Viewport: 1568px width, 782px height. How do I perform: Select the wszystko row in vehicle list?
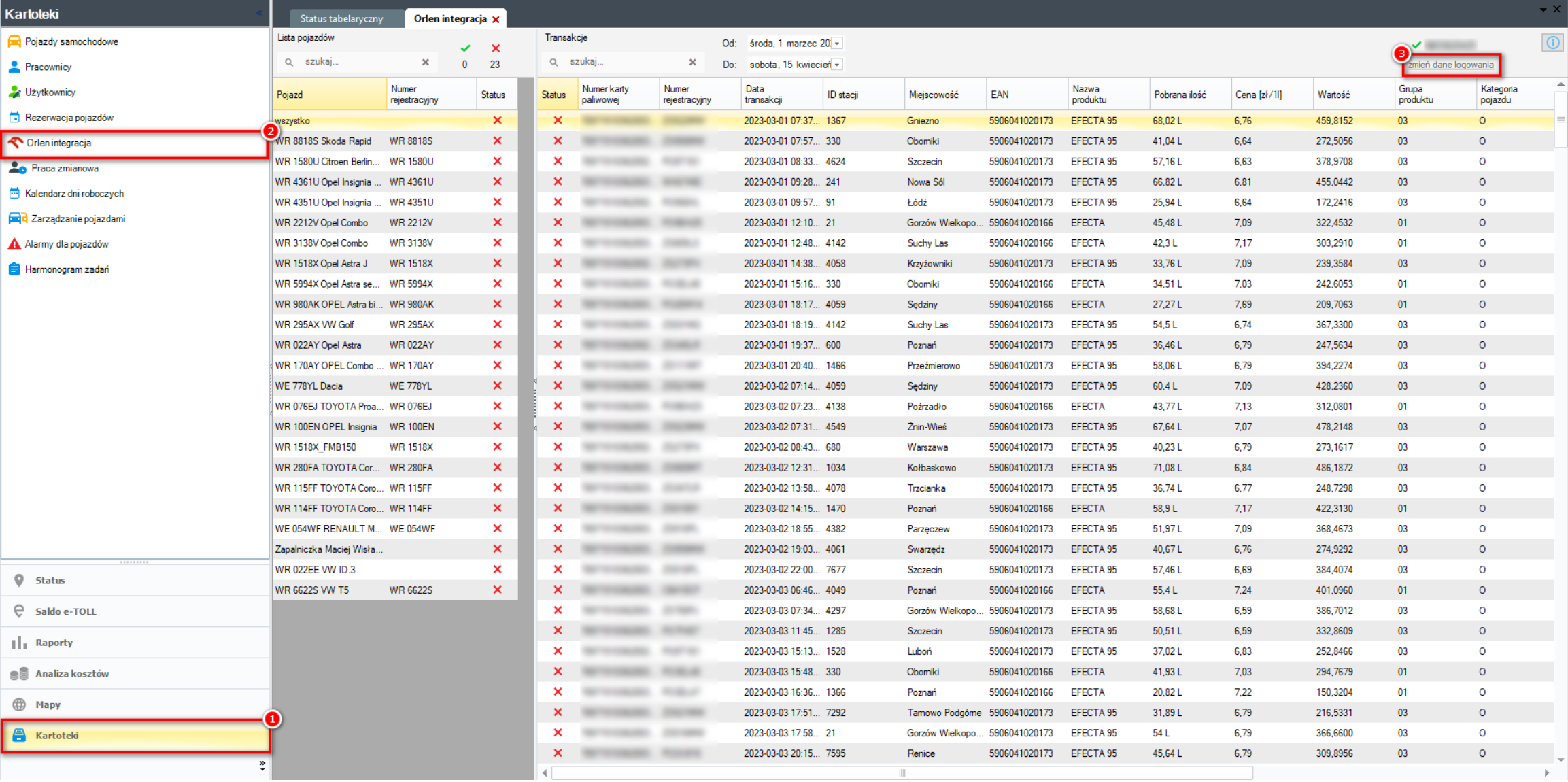click(395, 120)
